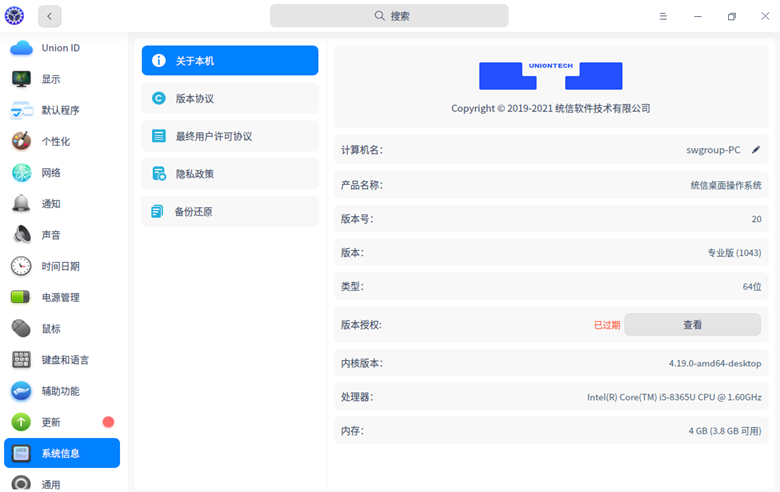Edit computer name with pencil icon

pyautogui.click(x=756, y=150)
